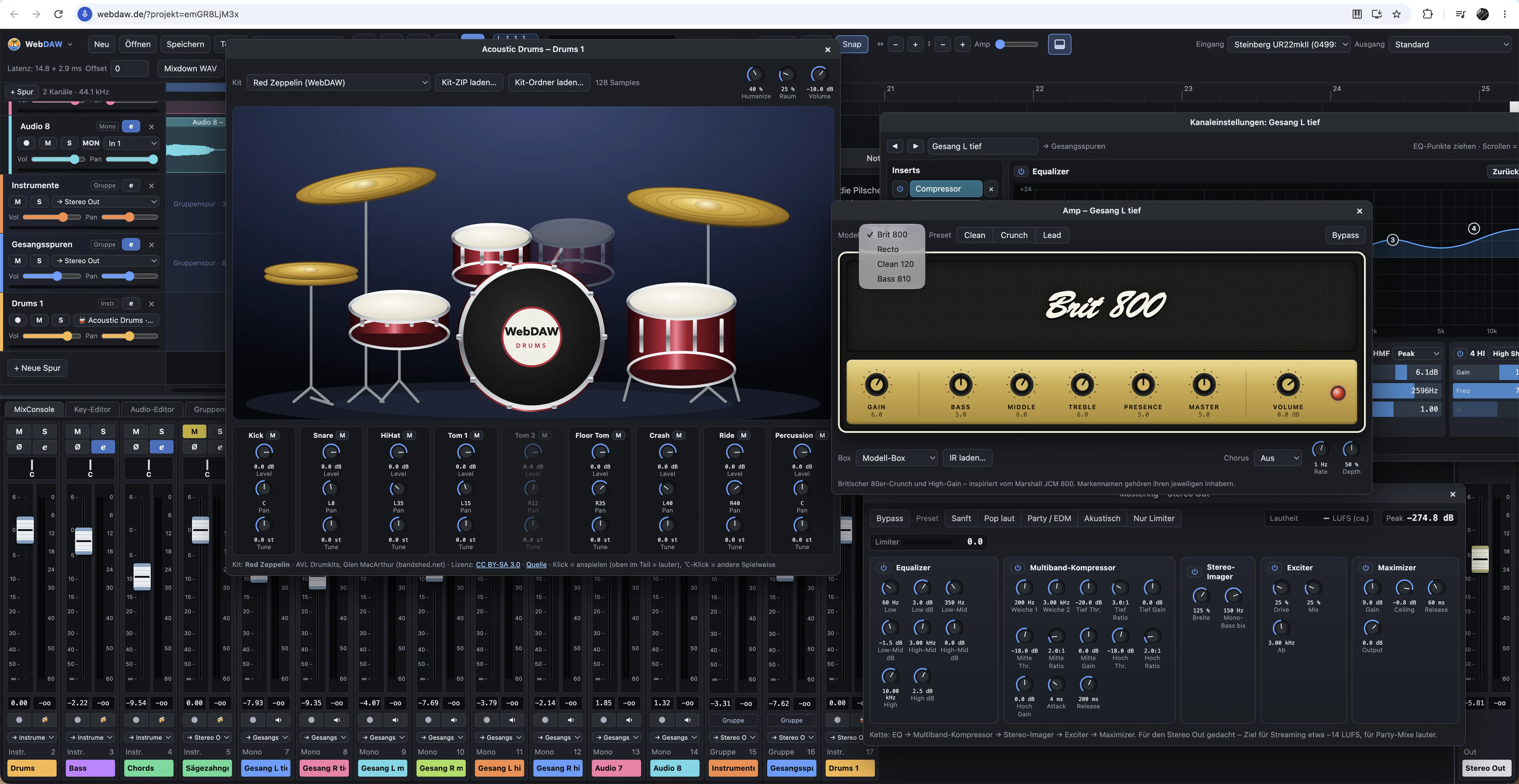
Task: Click Mixdown WAV button
Action: [x=190, y=68]
